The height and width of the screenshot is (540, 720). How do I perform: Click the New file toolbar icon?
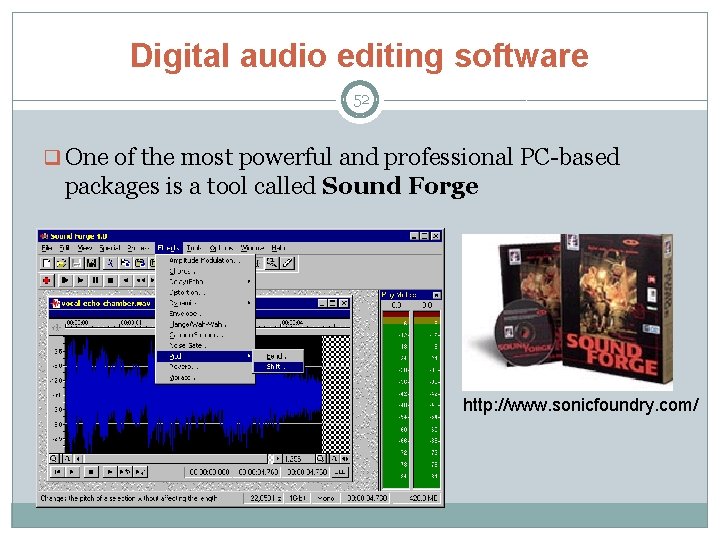click(x=47, y=263)
